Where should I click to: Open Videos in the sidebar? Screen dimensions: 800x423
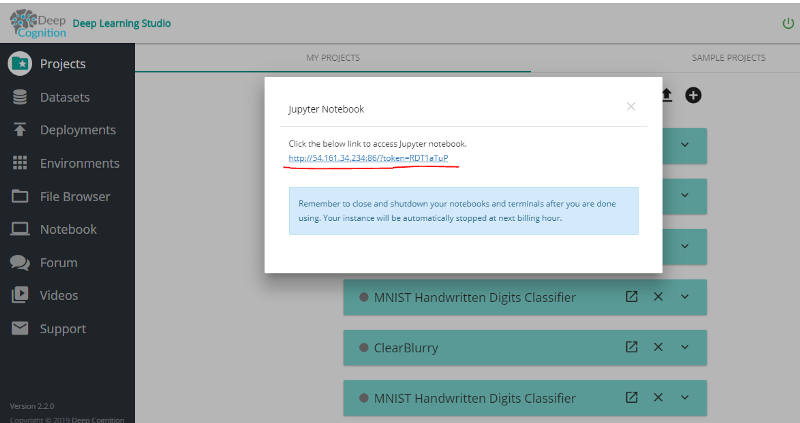[x=45, y=295]
